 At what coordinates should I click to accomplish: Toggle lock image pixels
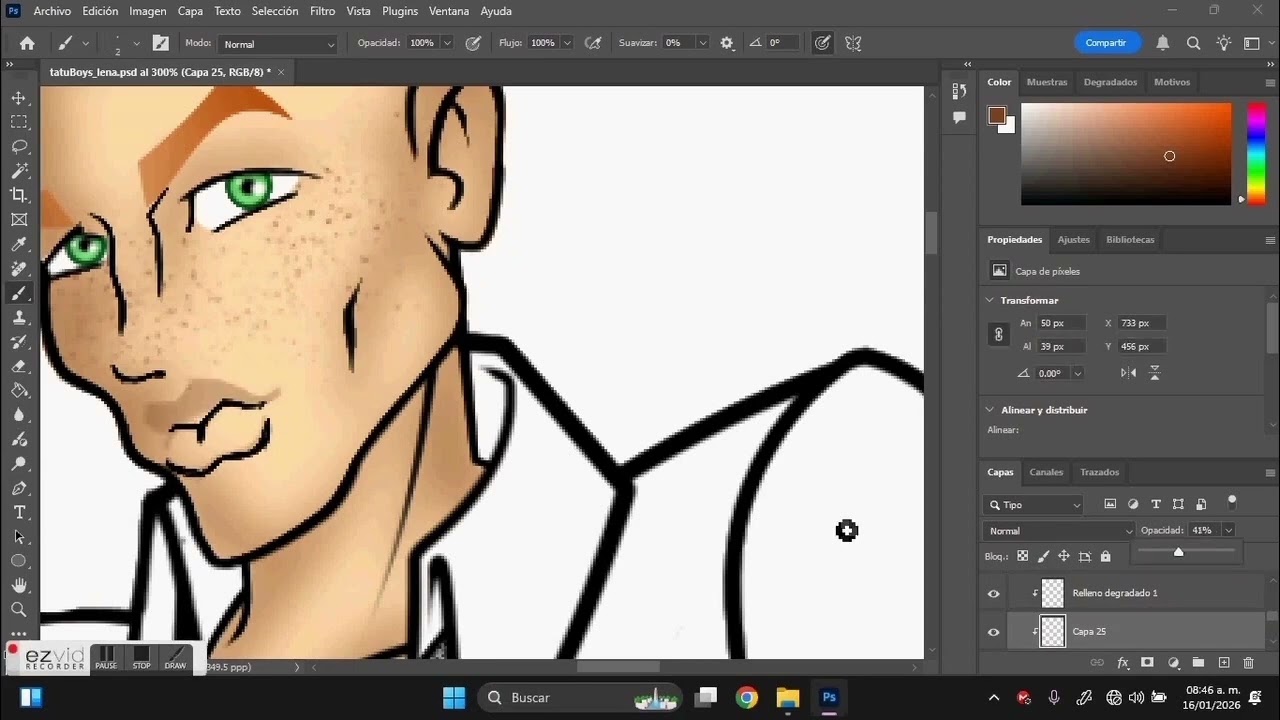[1043, 556]
